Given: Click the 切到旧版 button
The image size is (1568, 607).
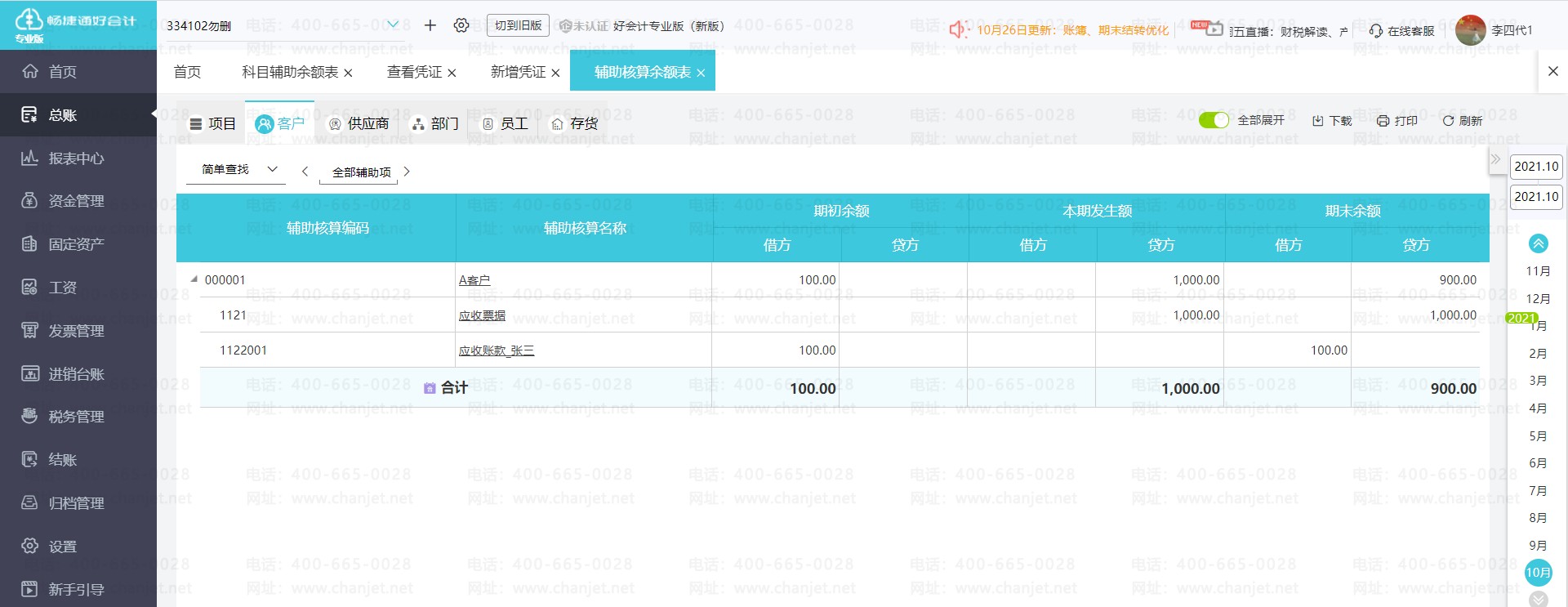Looking at the screenshot, I should 518,25.
